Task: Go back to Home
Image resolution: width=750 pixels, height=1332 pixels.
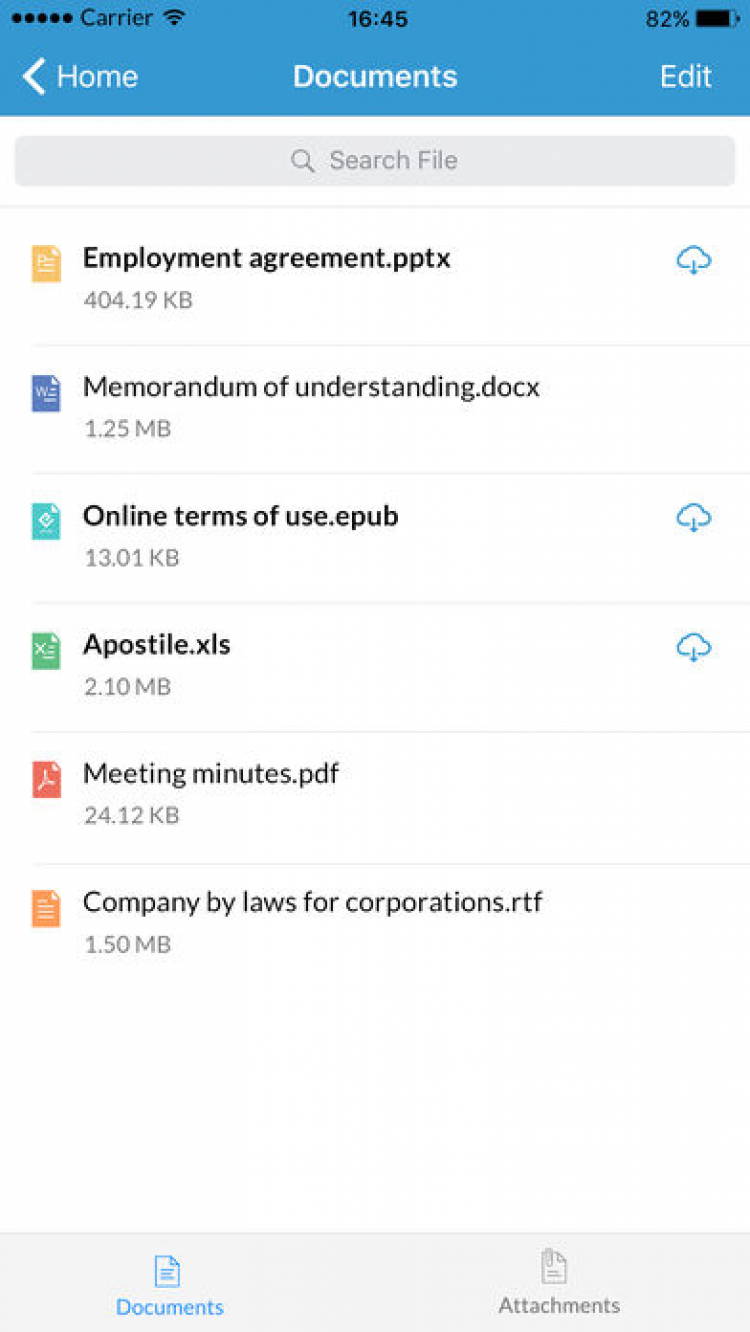Action: tap(80, 77)
